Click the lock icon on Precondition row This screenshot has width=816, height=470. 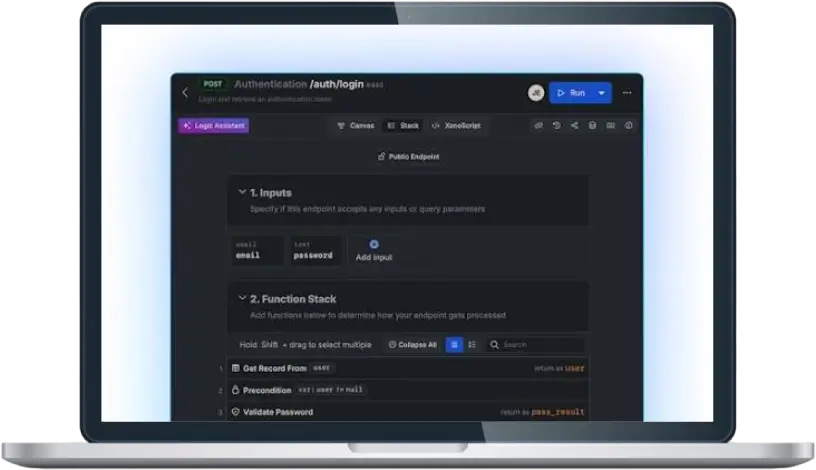pyautogui.click(x=236, y=389)
